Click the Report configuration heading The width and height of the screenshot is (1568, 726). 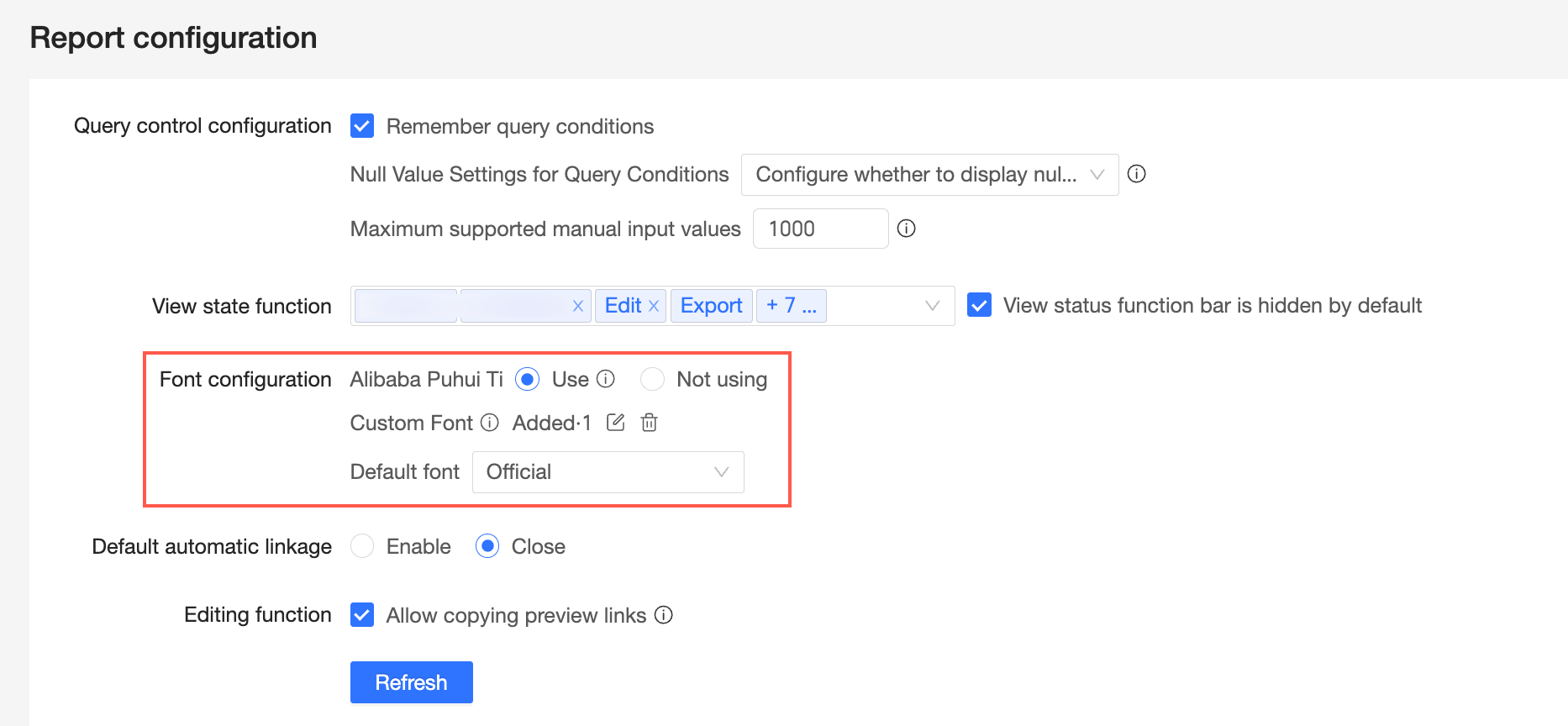(x=173, y=38)
